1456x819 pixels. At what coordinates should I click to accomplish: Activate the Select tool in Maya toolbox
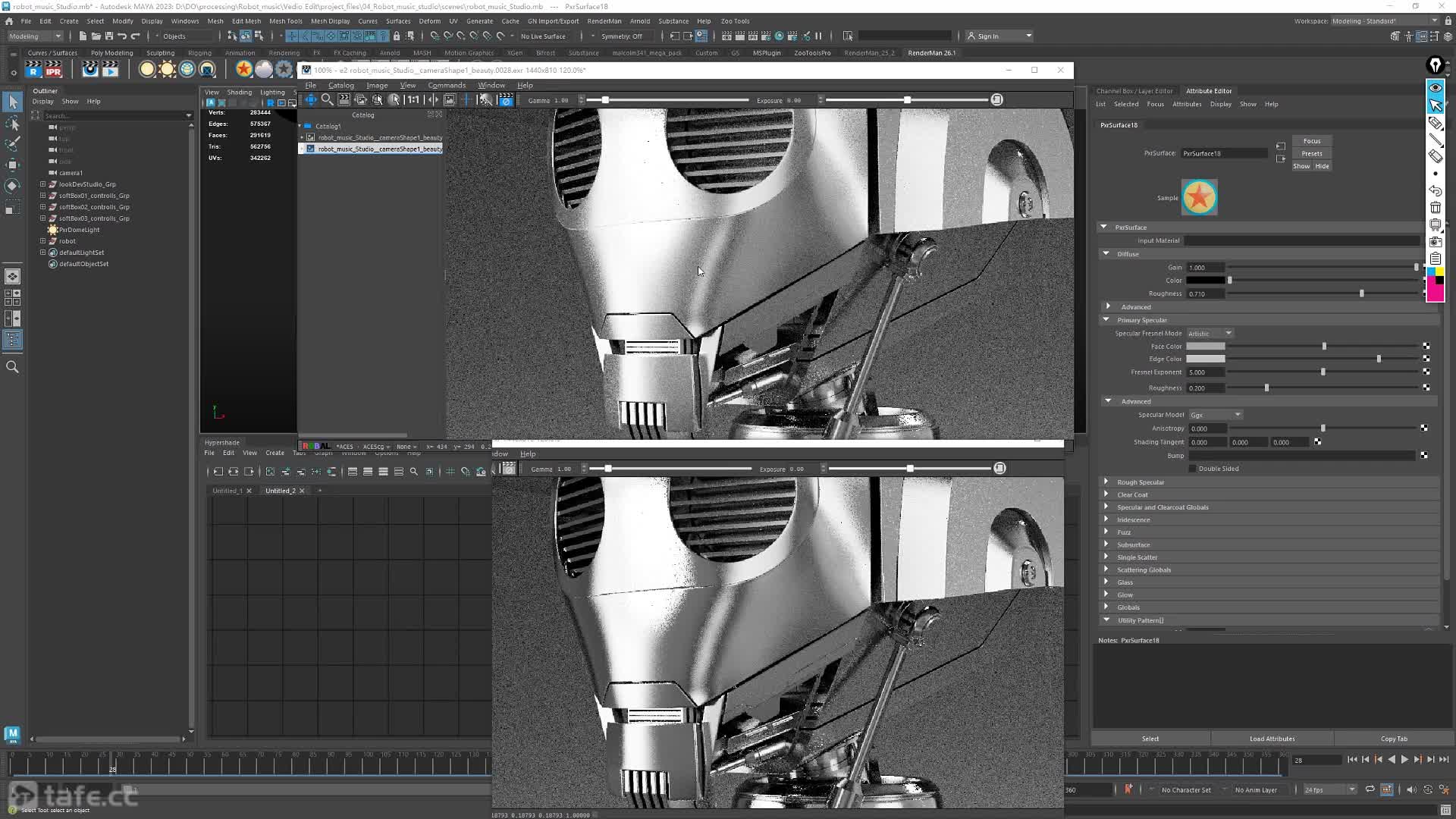point(13,102)
